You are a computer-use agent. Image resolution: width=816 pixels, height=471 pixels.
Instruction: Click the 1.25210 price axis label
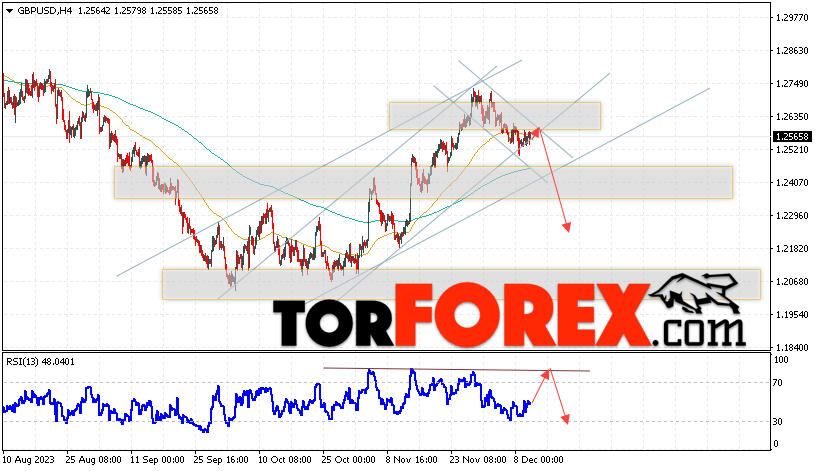(792, 150)
